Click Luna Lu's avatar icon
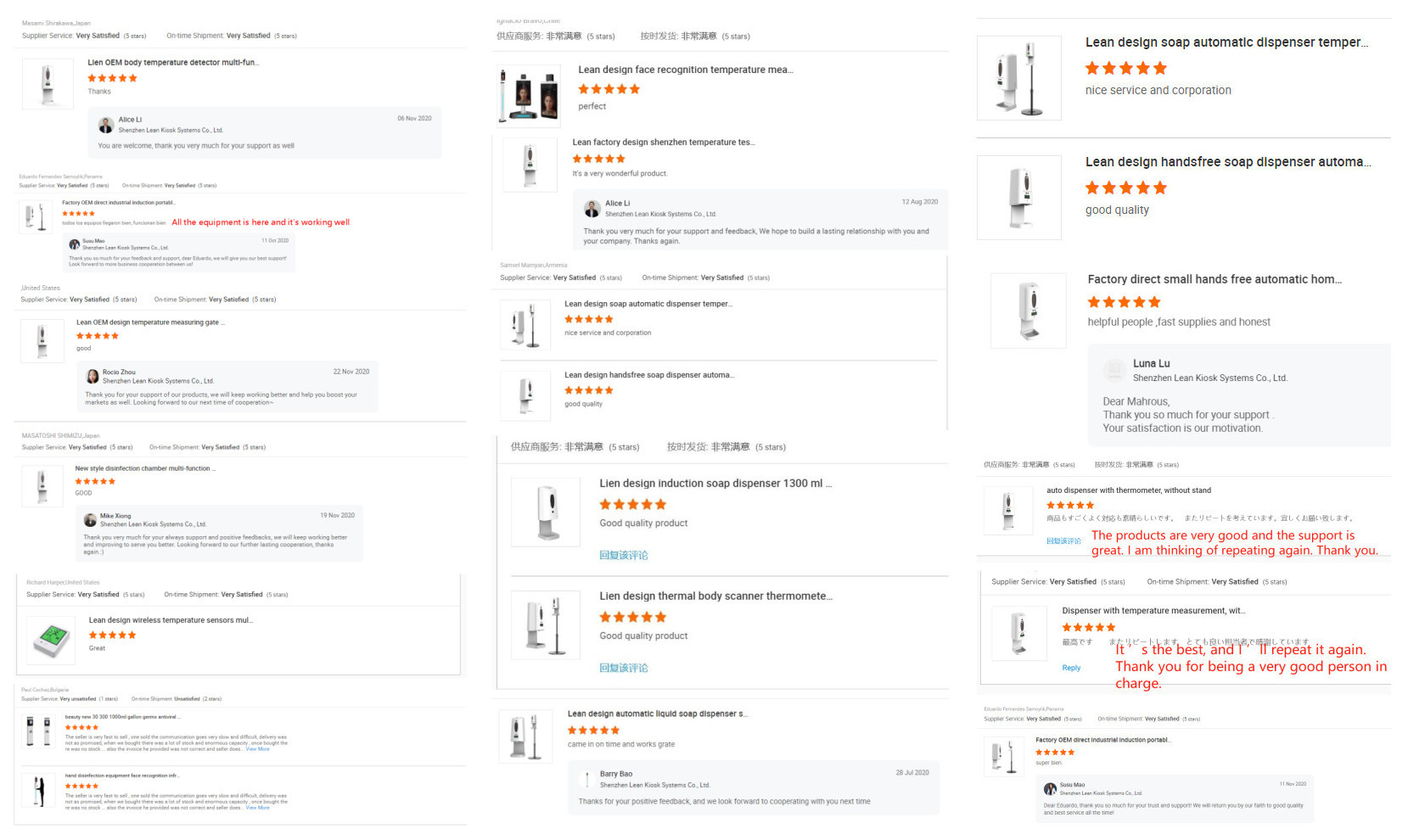This screenshot has width=1408, height=840. point(1114,370)
